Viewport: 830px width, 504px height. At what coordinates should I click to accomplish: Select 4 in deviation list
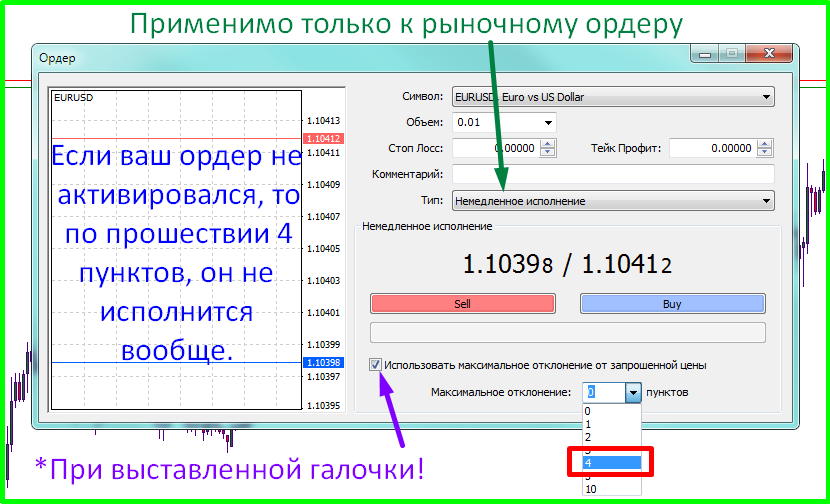(x=612, y=463)
